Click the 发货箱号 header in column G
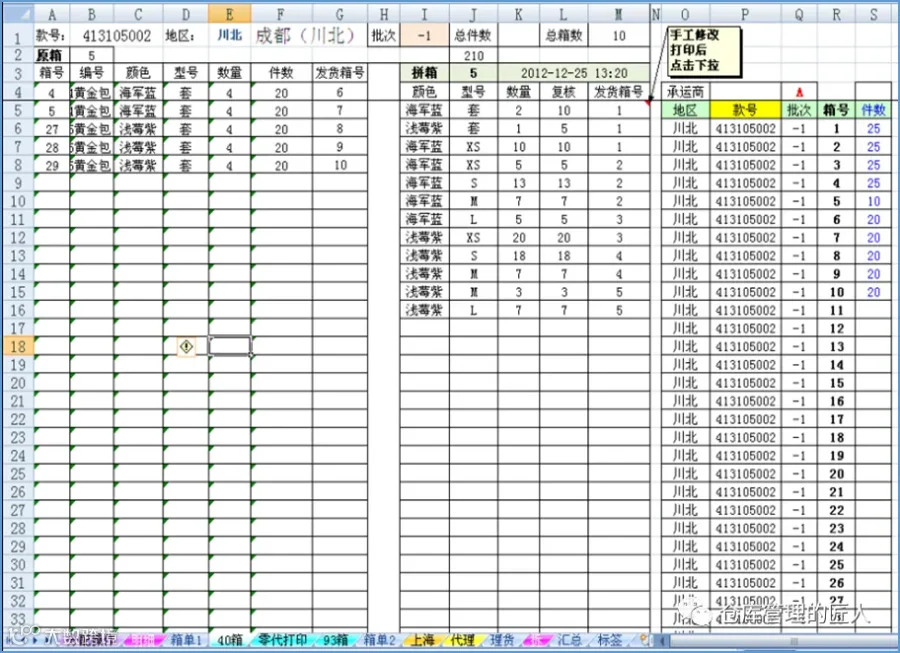This screenshot has height=653, width=900. pos(340,73)
